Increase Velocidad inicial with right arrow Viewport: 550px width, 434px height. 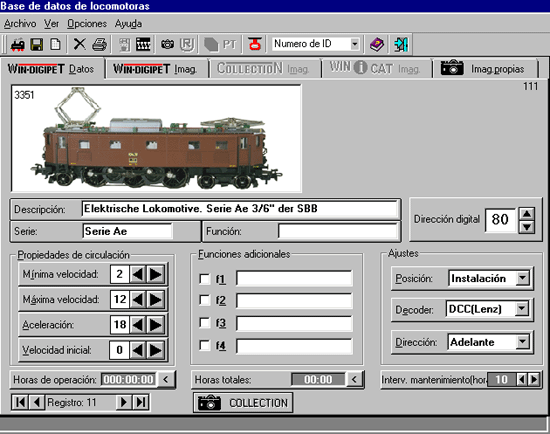click(x=155, y=350)
